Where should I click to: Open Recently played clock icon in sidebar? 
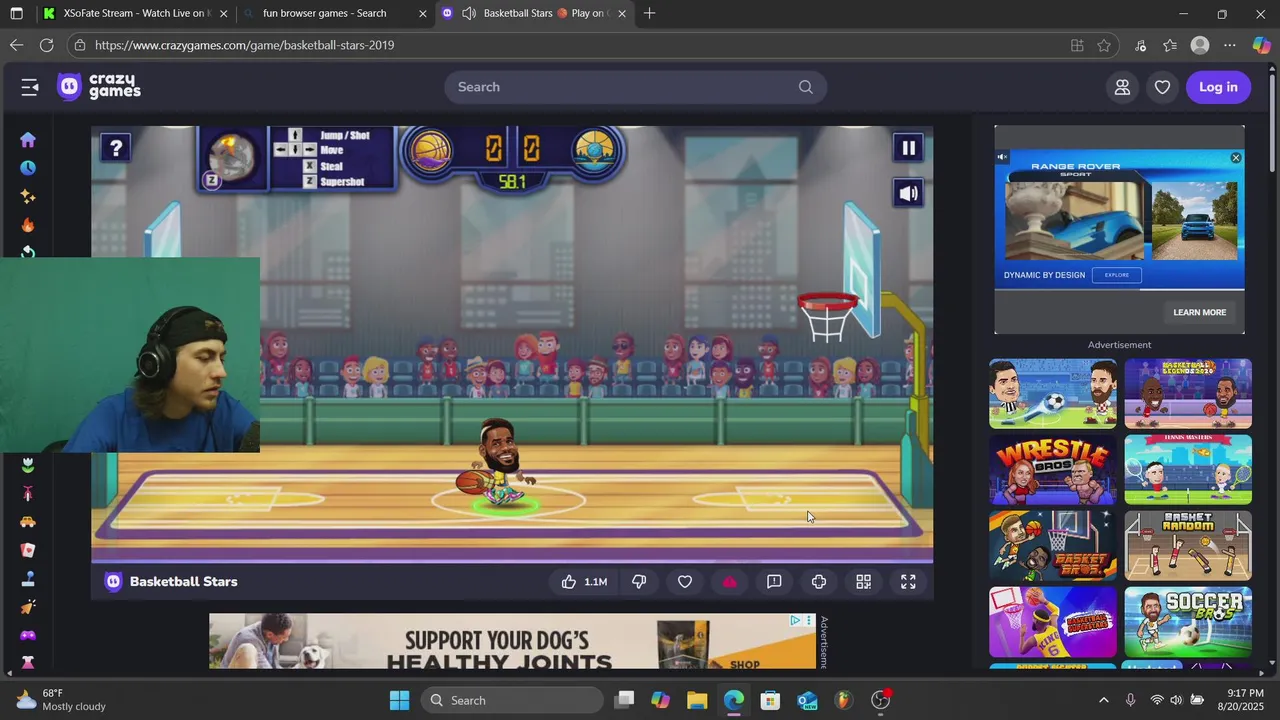[x=28, y=168]
